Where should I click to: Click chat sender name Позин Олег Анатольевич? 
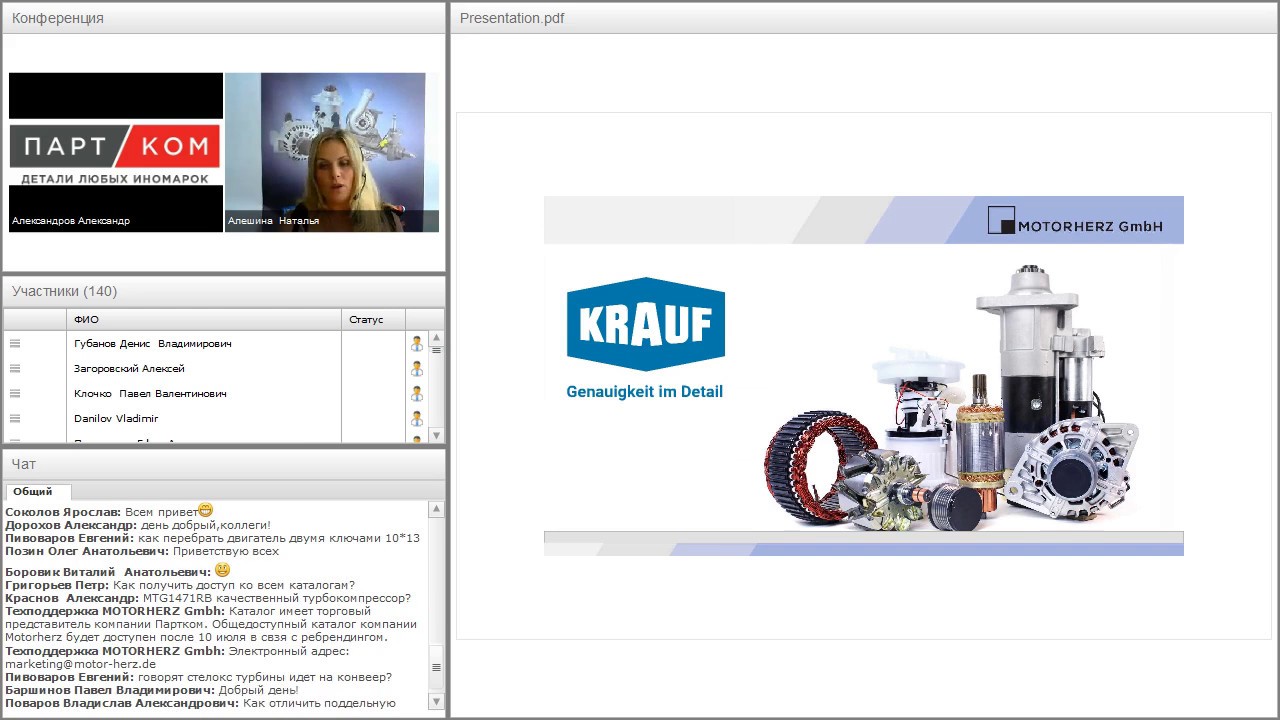point(87,551)
